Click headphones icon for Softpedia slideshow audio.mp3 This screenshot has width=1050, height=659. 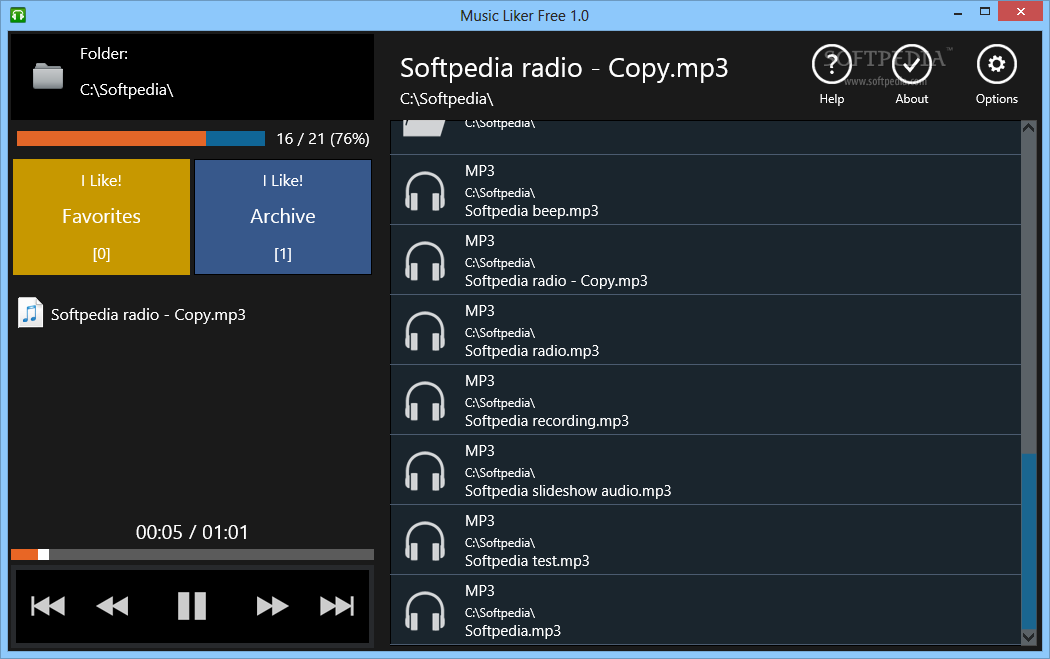click(425, 471)
